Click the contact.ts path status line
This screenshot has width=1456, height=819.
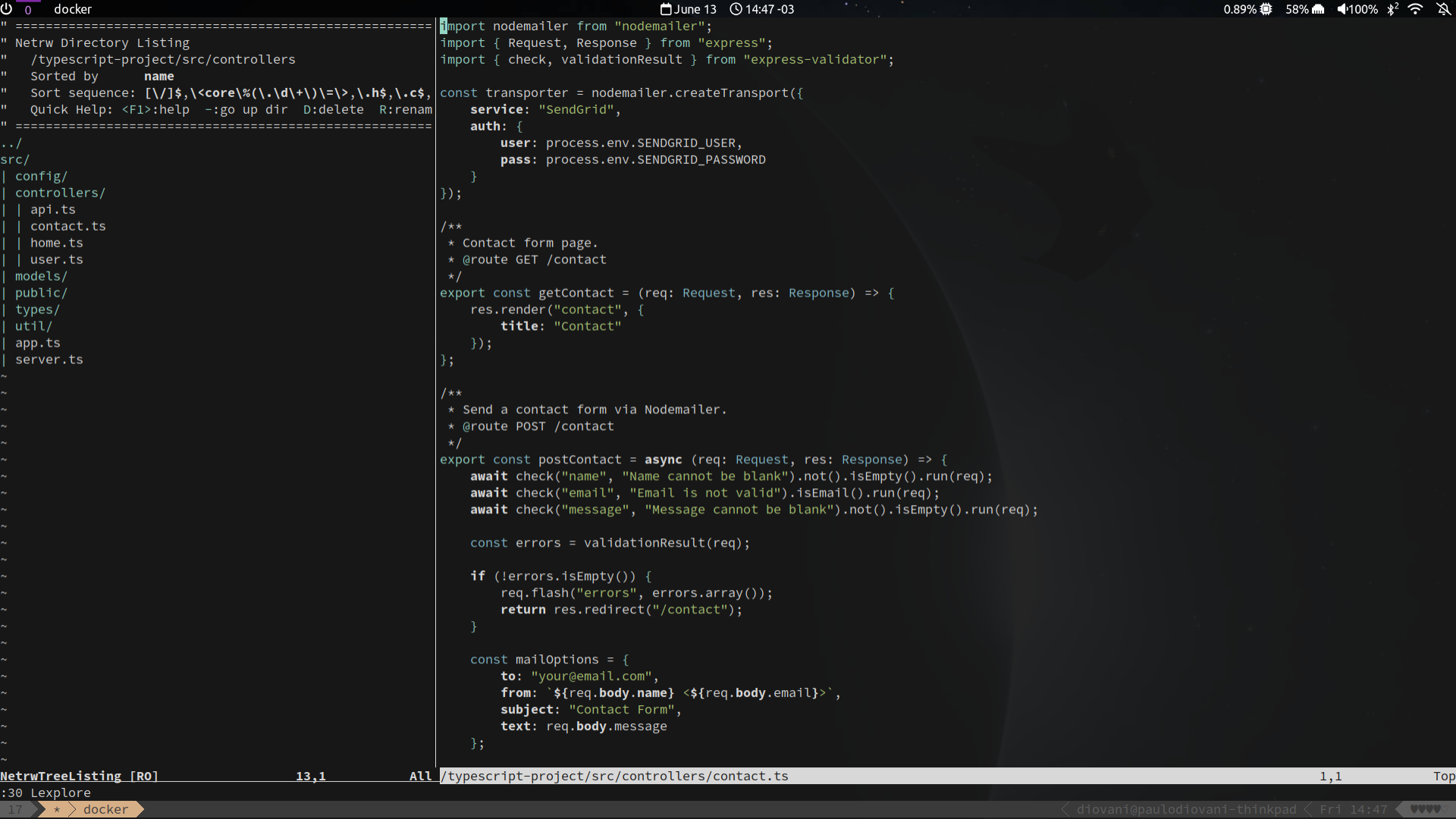948,777
